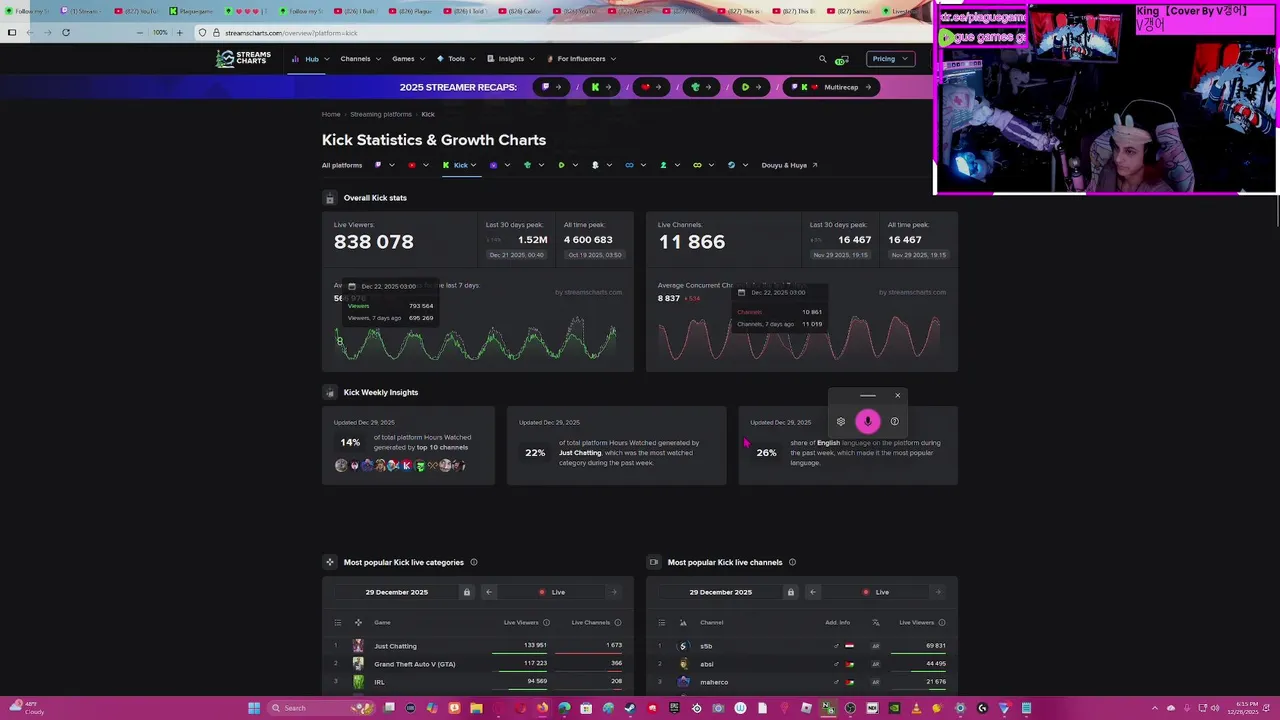Screen dimensions: 1280x720
Task: Expand the chevron next to Kick platform
Action: [473, 165]
